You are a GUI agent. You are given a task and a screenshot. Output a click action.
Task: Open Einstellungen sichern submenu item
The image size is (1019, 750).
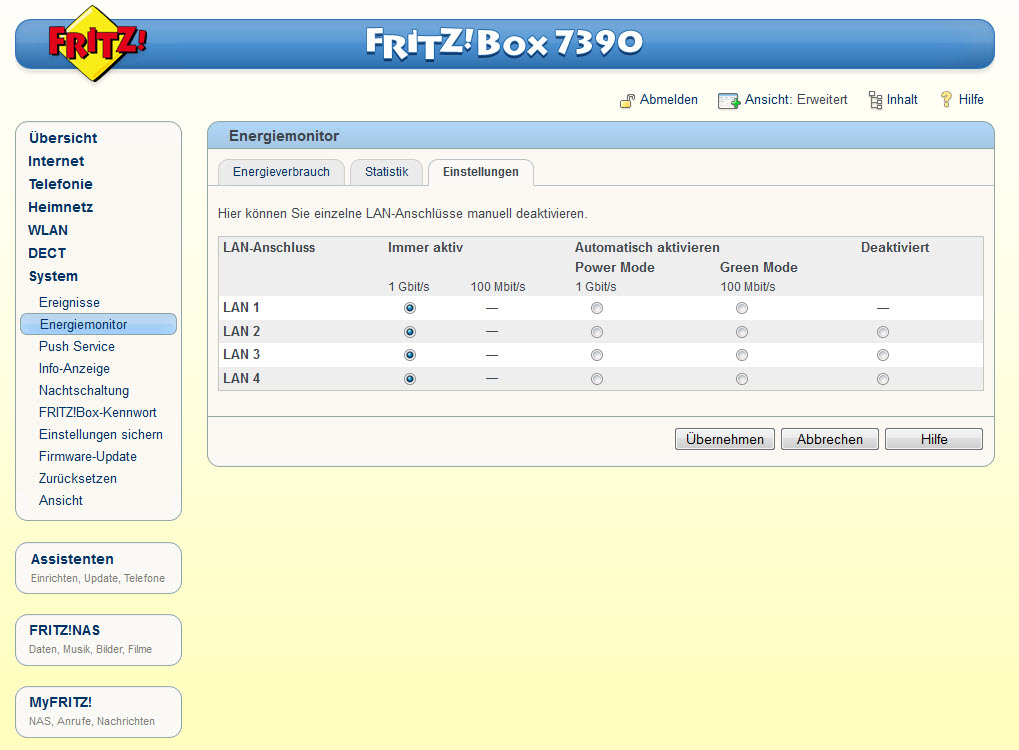pyautogui.click(x=101, y=435)
